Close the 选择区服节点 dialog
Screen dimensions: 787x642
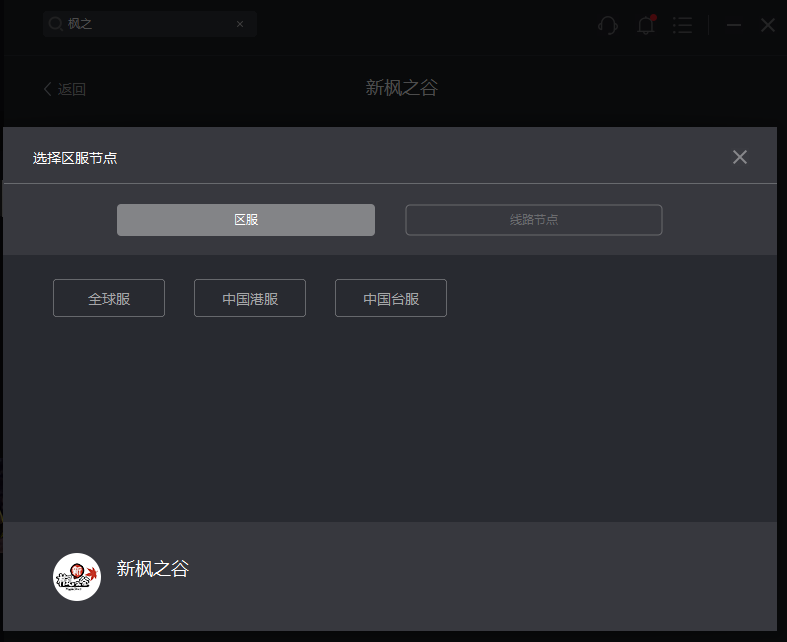[x=740, y=157]
